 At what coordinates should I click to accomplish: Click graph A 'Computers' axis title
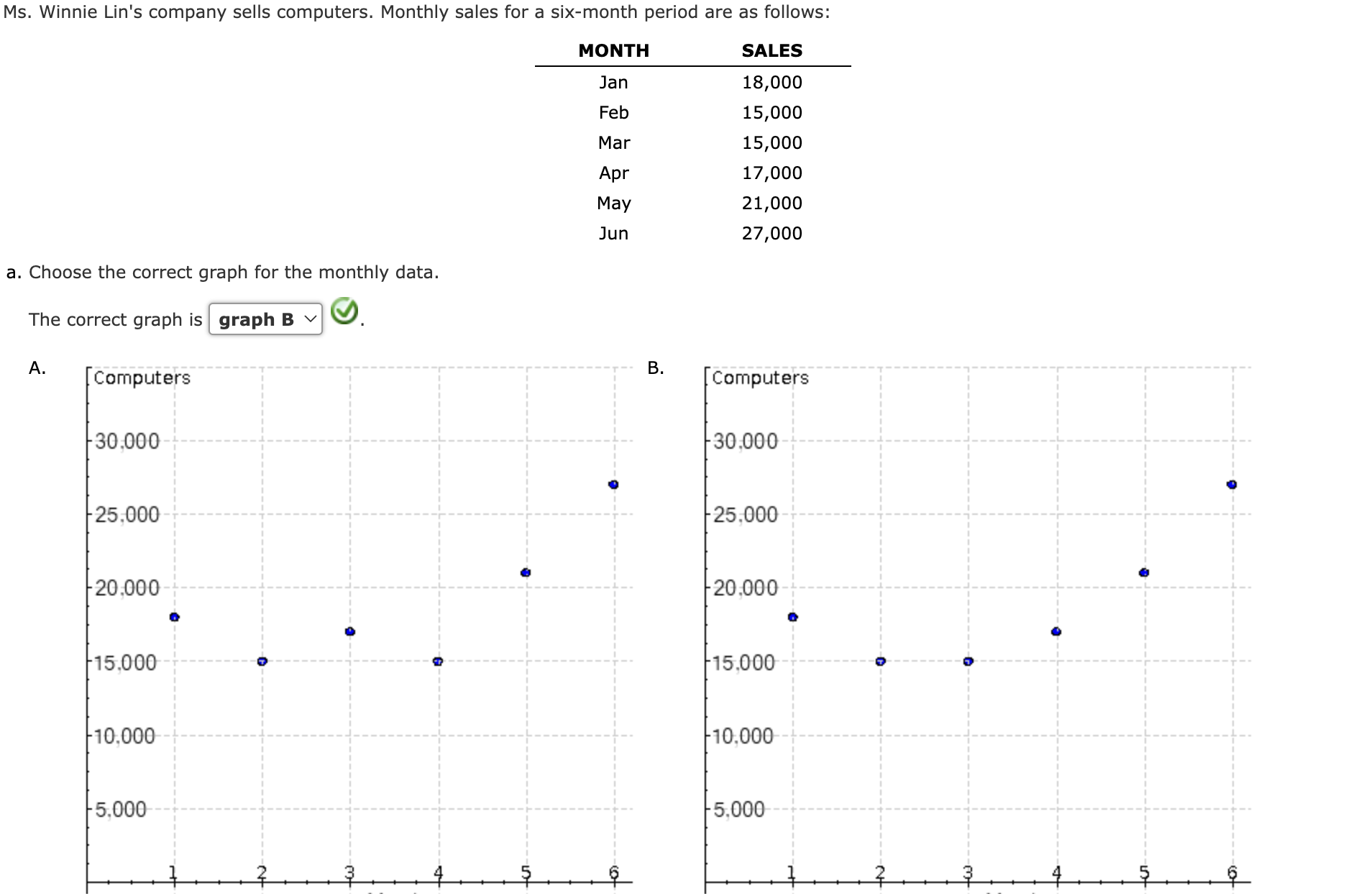click(x=142, y=378)
